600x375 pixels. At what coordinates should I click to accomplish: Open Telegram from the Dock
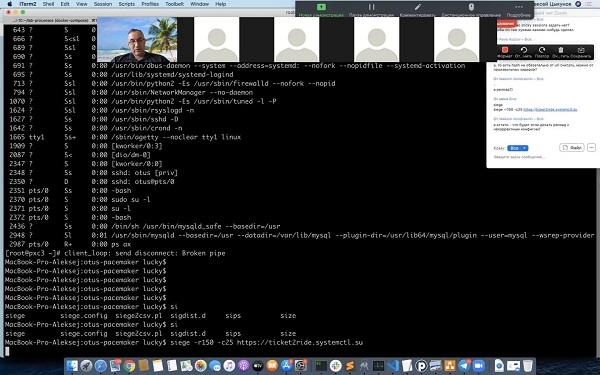point(464,365)
